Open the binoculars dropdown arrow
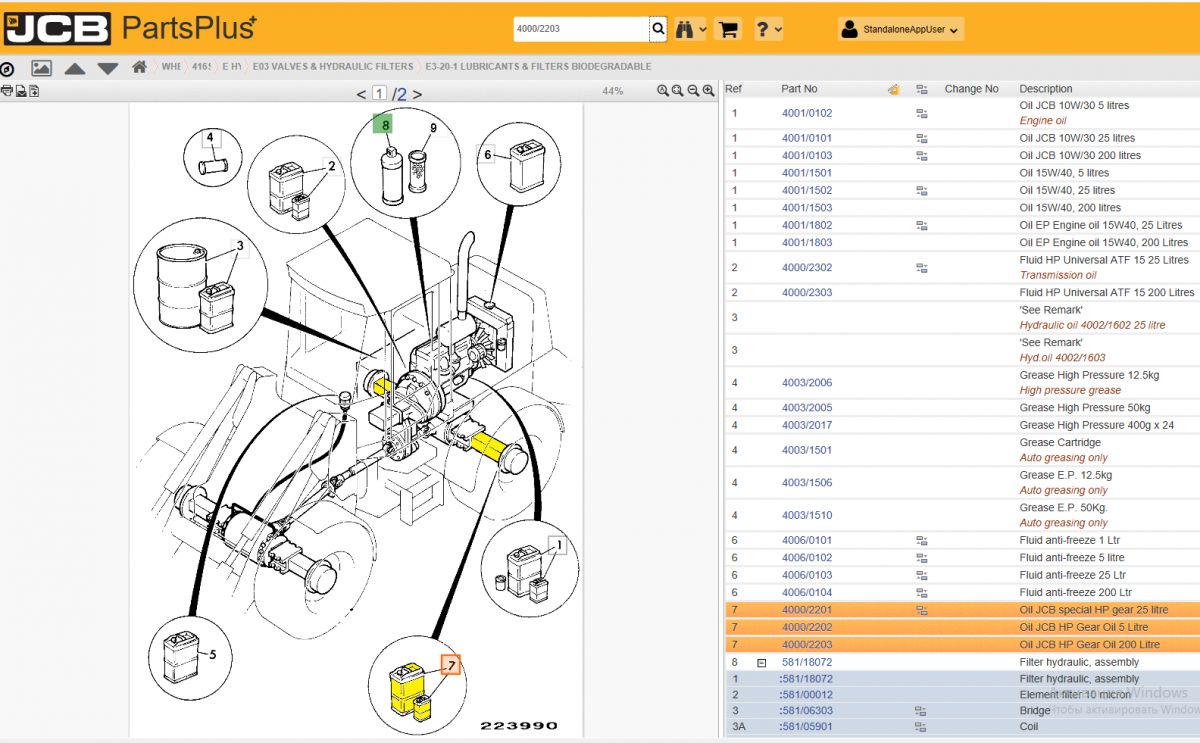 (703, 30)
